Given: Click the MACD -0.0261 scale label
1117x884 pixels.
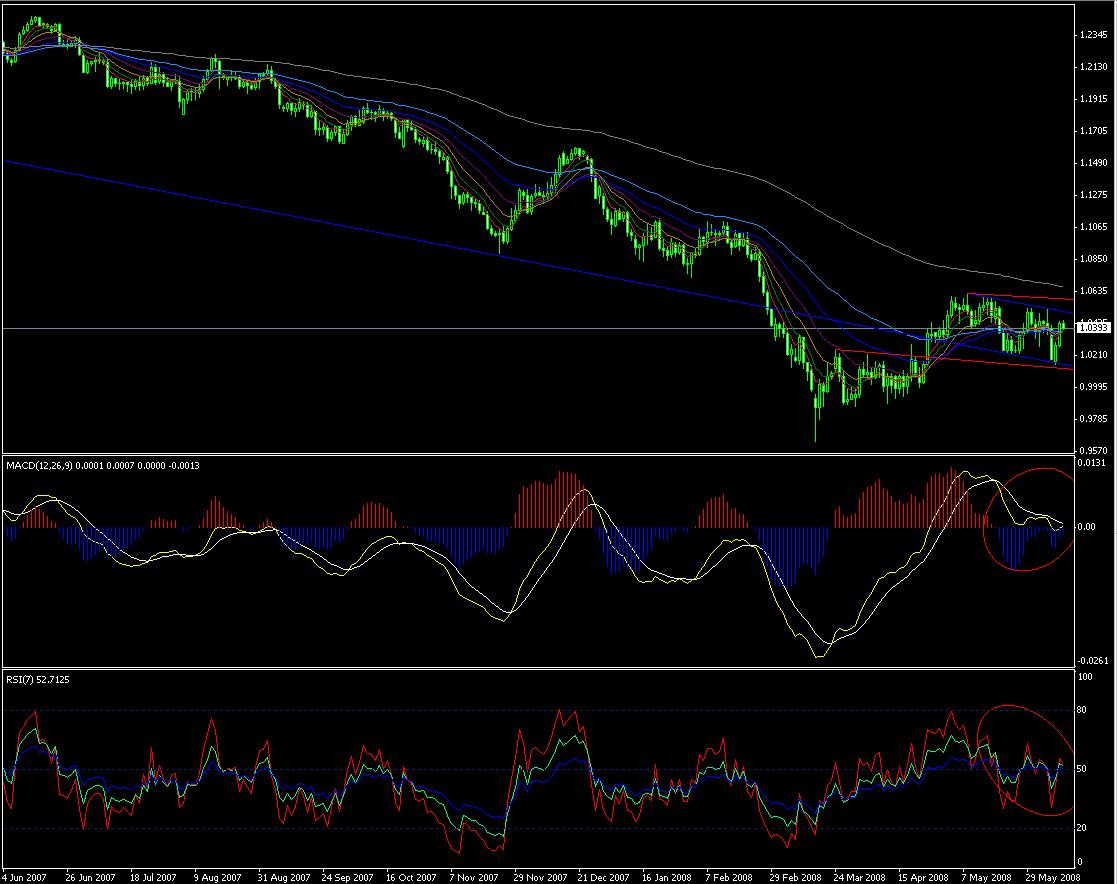Looking at the screenshot, I should (1093, 660).
